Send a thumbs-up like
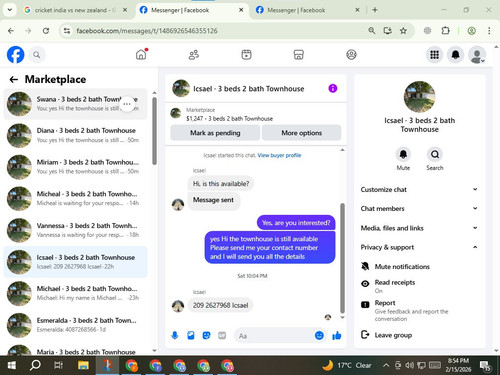This screenshot has width=500, height=375. tap(337, 335)
